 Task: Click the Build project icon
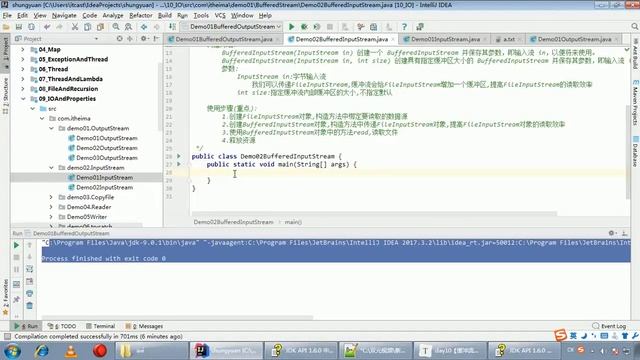[172, 27]
